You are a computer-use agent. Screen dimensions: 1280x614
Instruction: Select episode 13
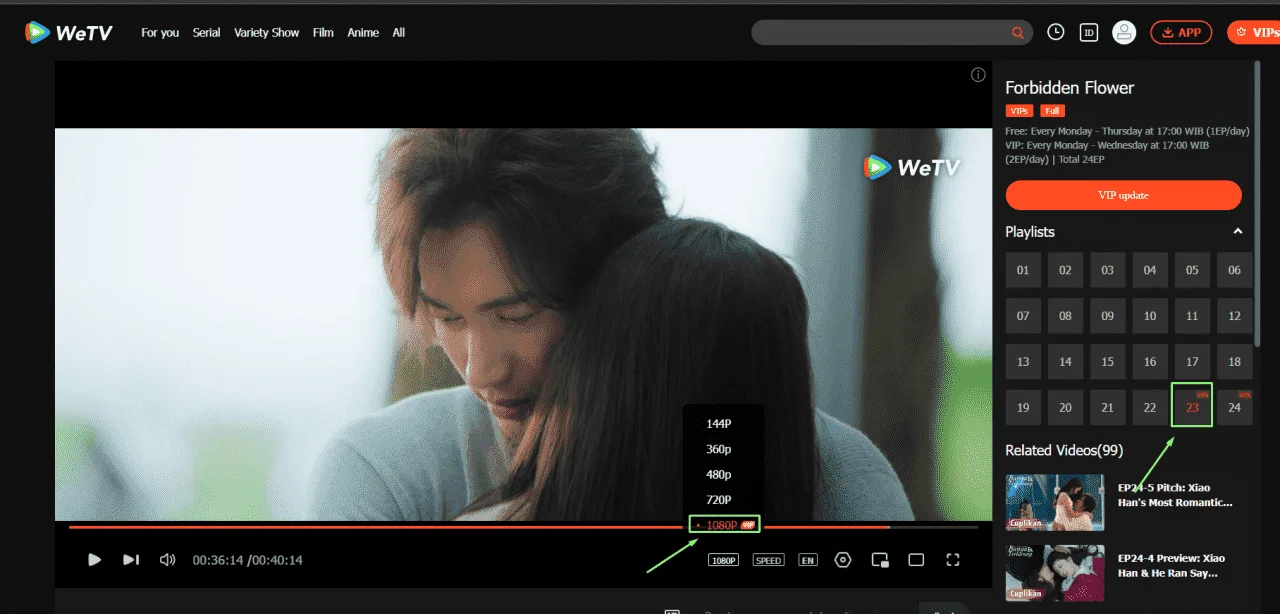tap(1023, 362)
